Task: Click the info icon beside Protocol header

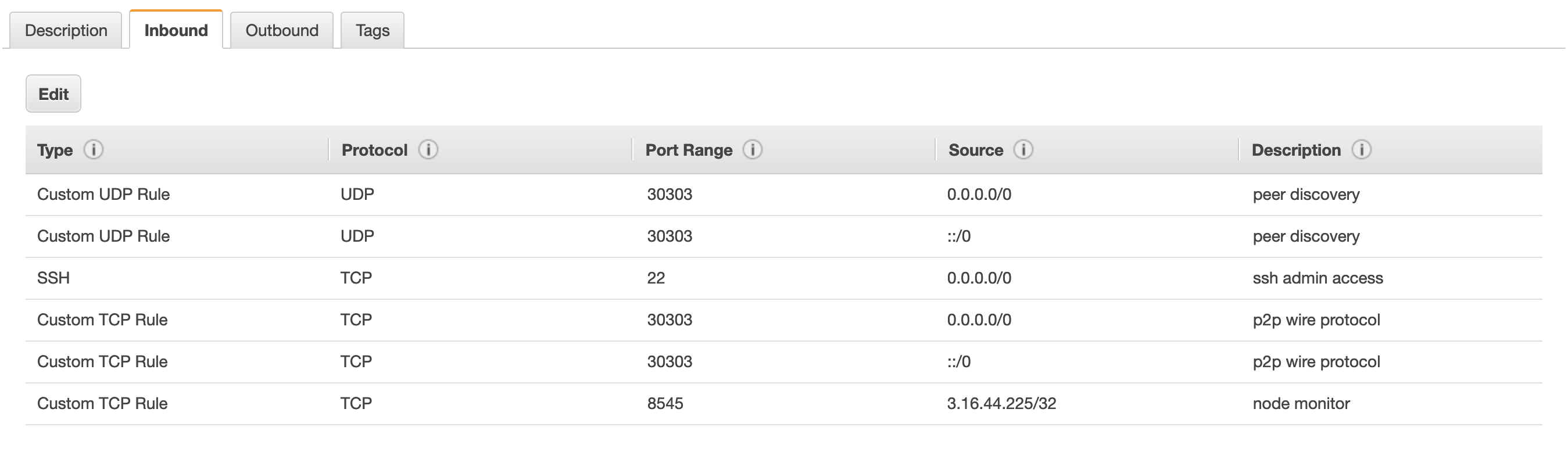Action: click(428, 150)
